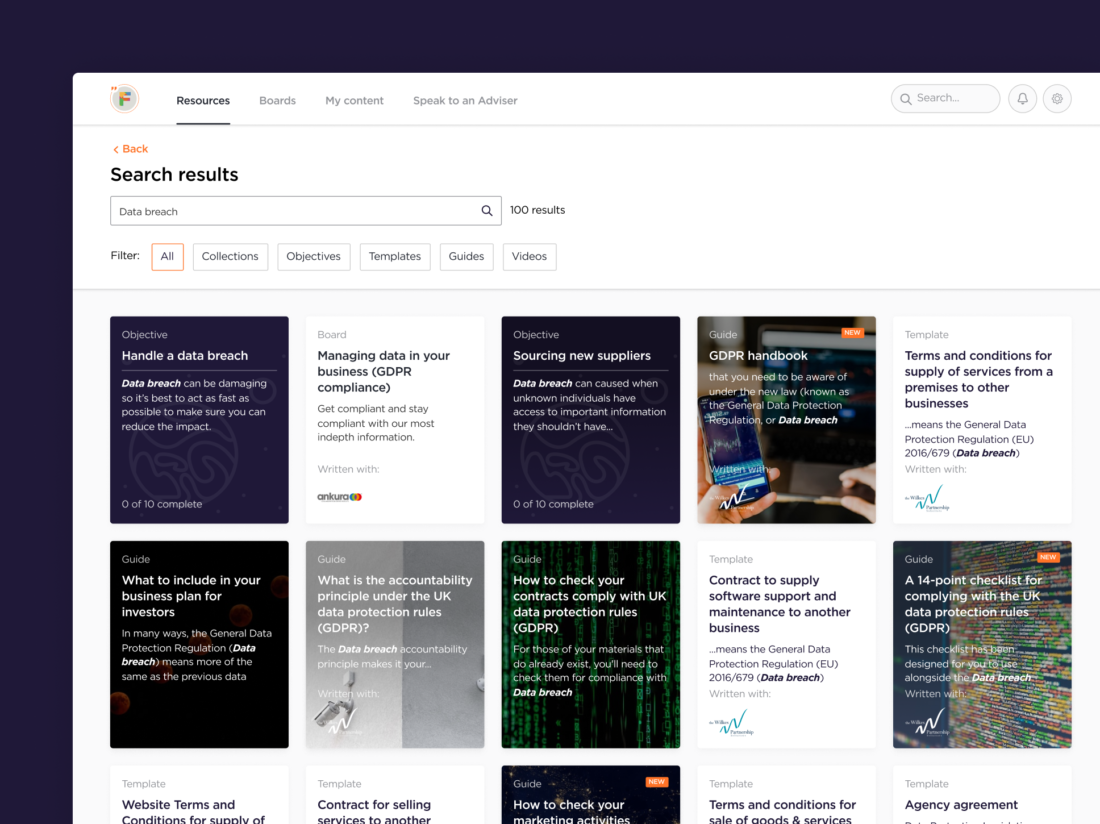The height and width of the screenshot is (824, 1100).
Task: Go to My content tab
Action: pyautogui.click(x=354, y=100)
